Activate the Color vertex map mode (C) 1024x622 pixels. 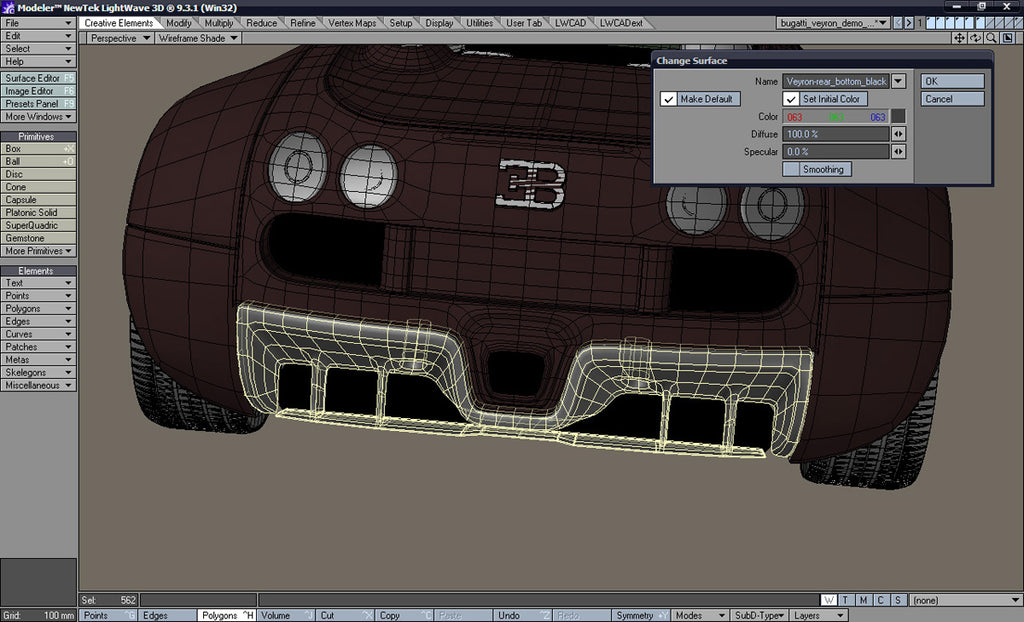tap(880, 598)
